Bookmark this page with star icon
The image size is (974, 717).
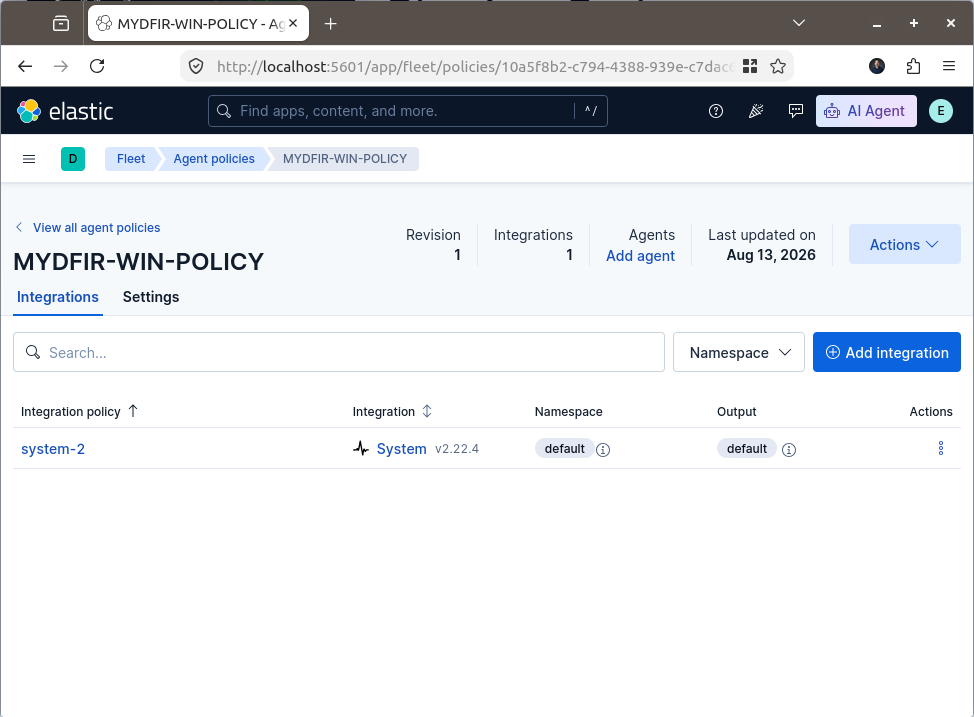pos(778,66)
